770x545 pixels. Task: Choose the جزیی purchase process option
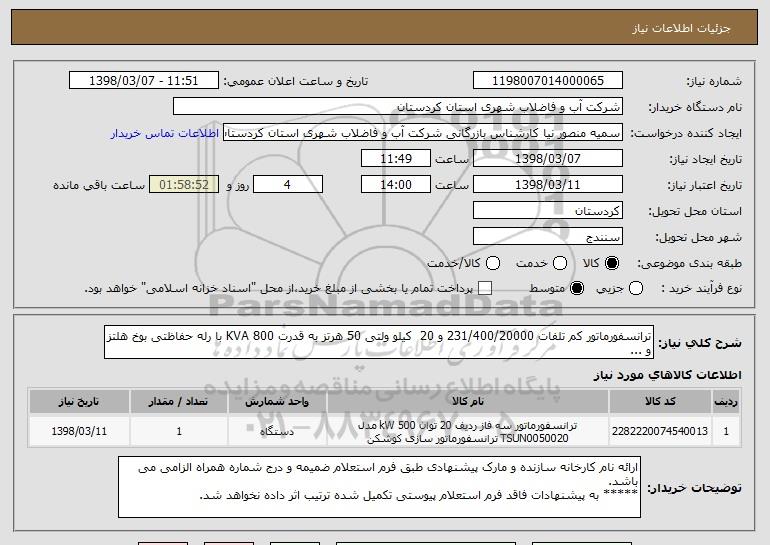(635, 289)
